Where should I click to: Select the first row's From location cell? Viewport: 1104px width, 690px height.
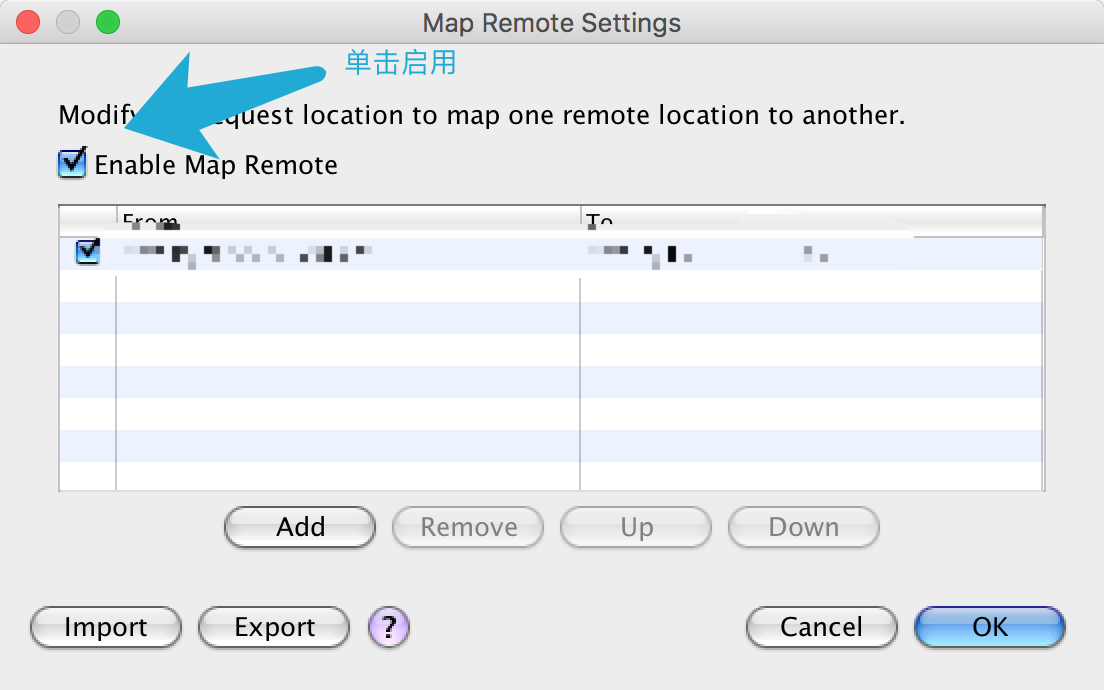[348, 254]
